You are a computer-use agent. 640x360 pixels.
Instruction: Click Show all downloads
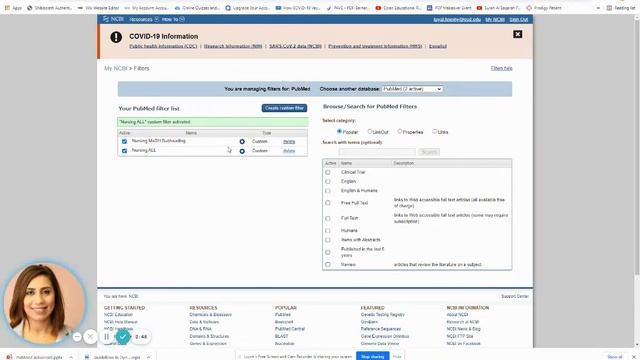(615, 357)
